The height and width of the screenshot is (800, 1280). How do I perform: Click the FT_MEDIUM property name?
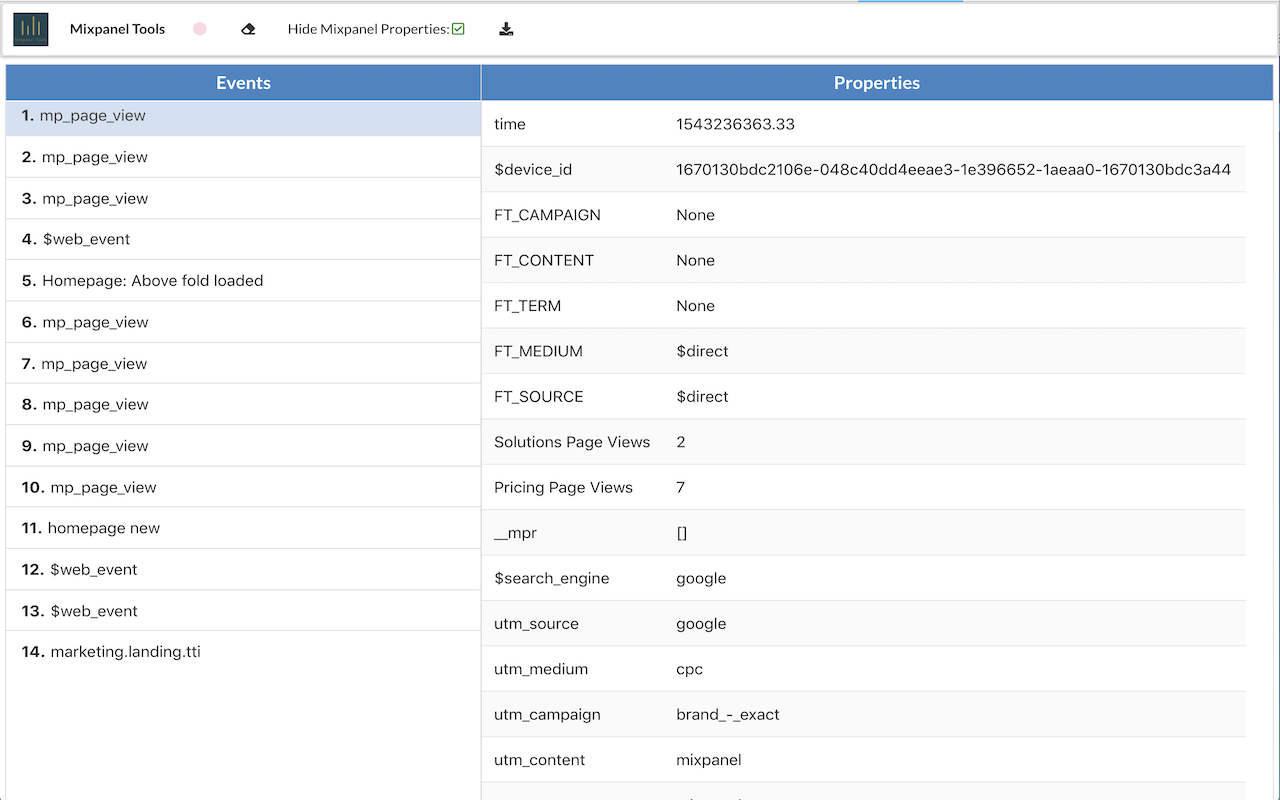pos(538,351)
